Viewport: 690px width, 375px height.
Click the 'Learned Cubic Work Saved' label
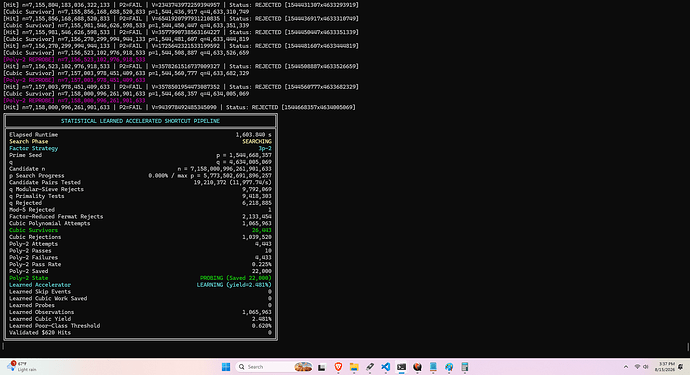(48, 298)
